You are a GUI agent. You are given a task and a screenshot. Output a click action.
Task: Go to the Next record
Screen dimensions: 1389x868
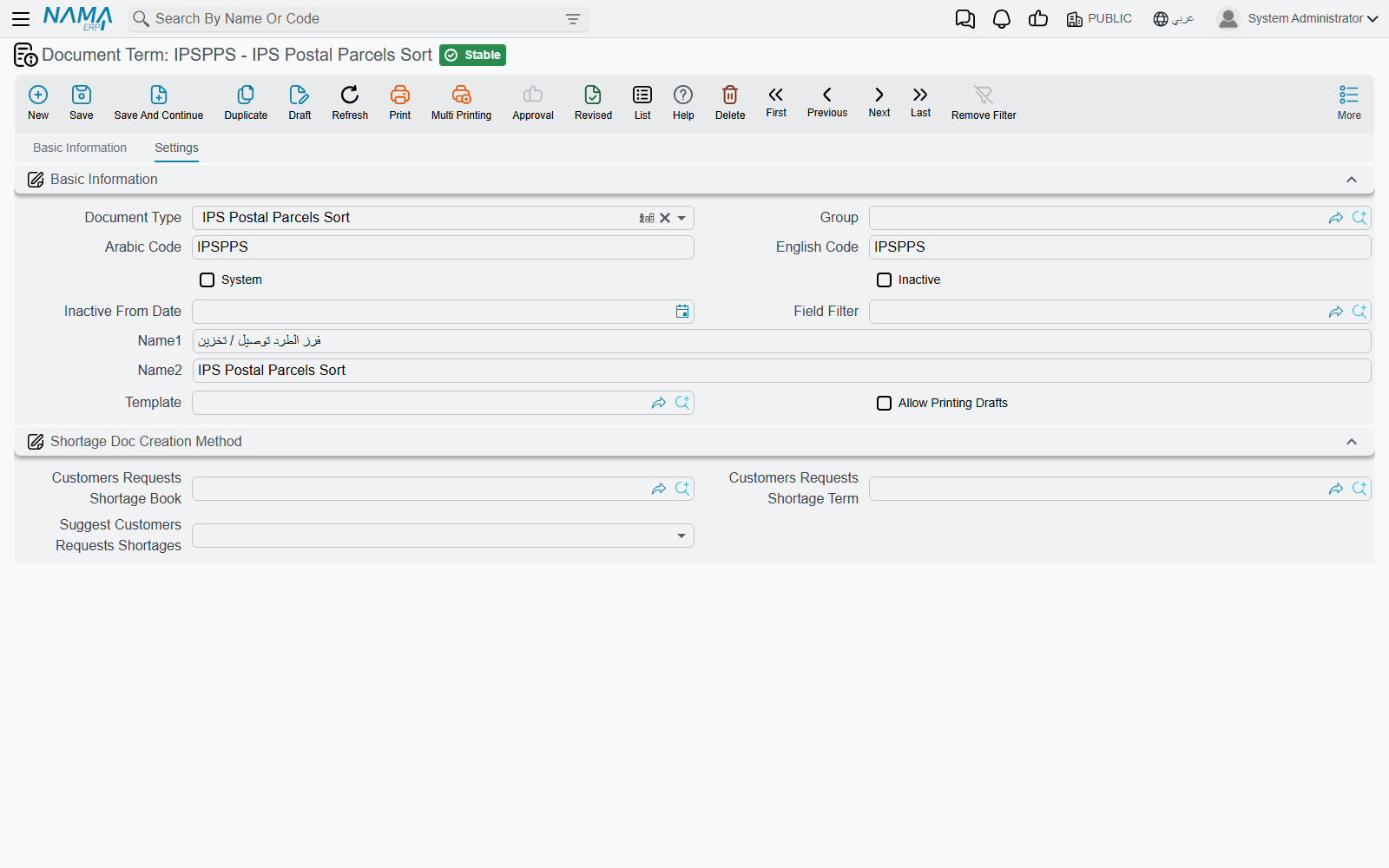pos(879,102)
